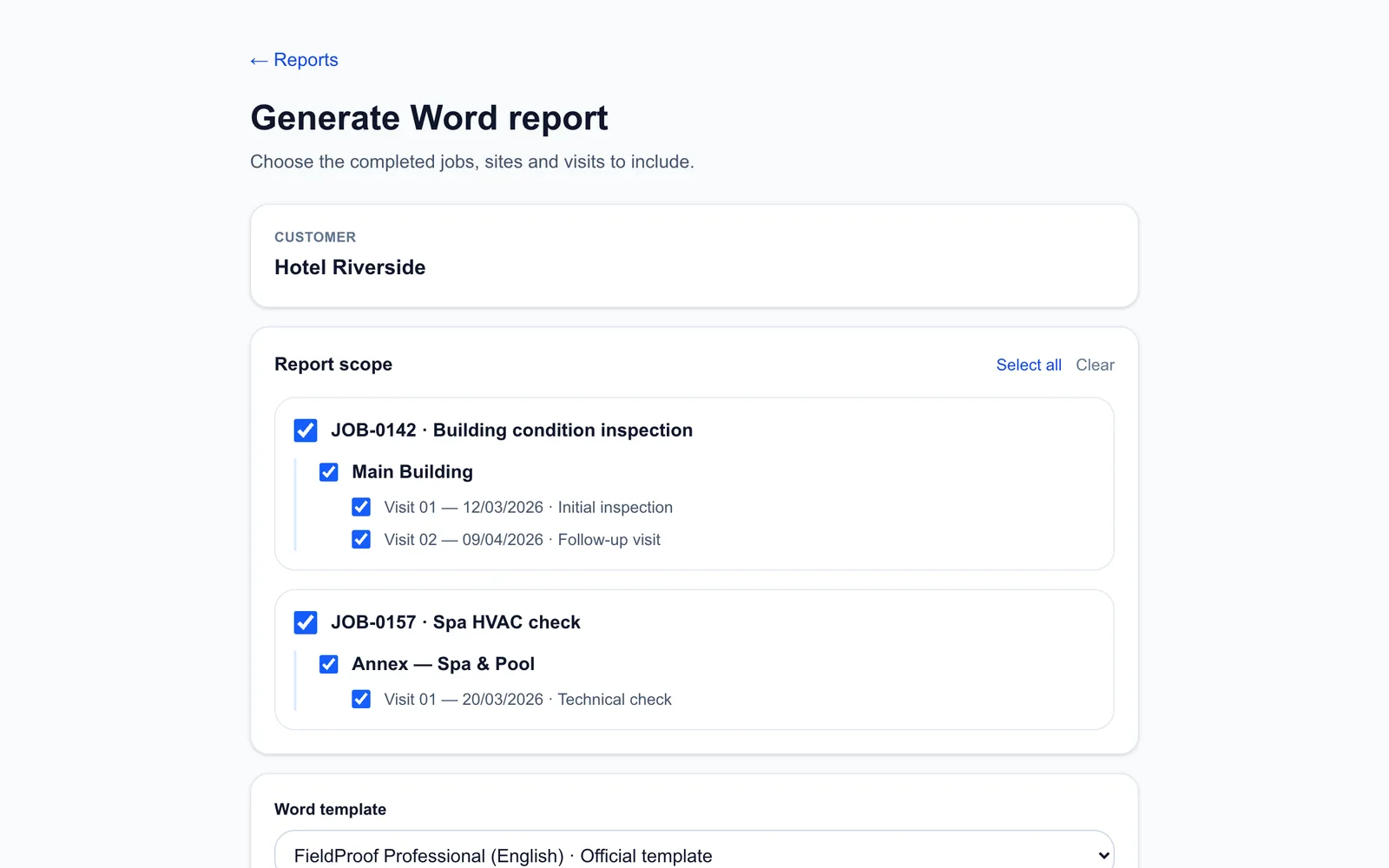Toggle the JOB-0157 Spa HVAC check checkbox
This screenshot has height=868, width=1389.
(x=306, y=622)
